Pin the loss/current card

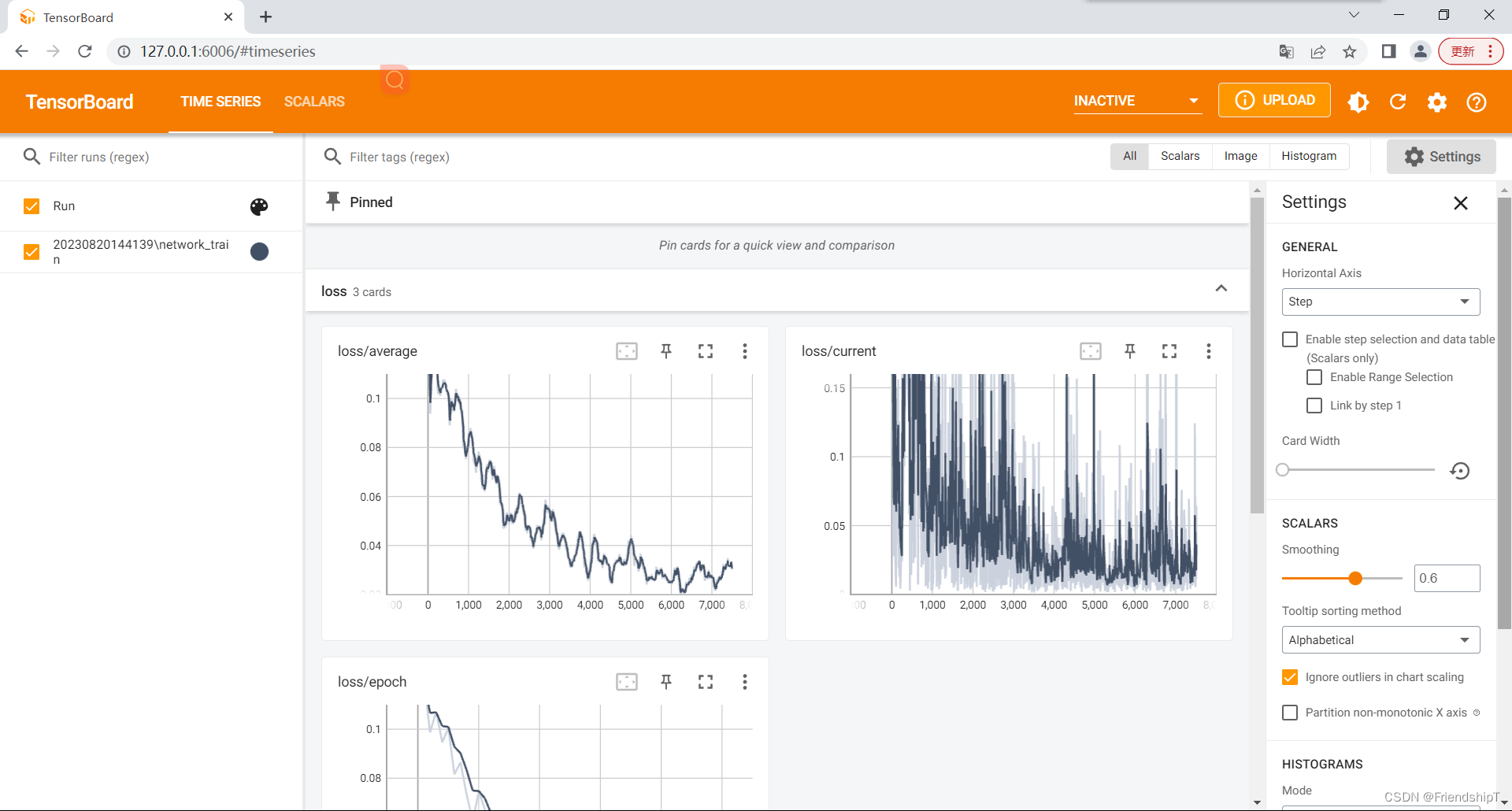(x=1130, y=351)
